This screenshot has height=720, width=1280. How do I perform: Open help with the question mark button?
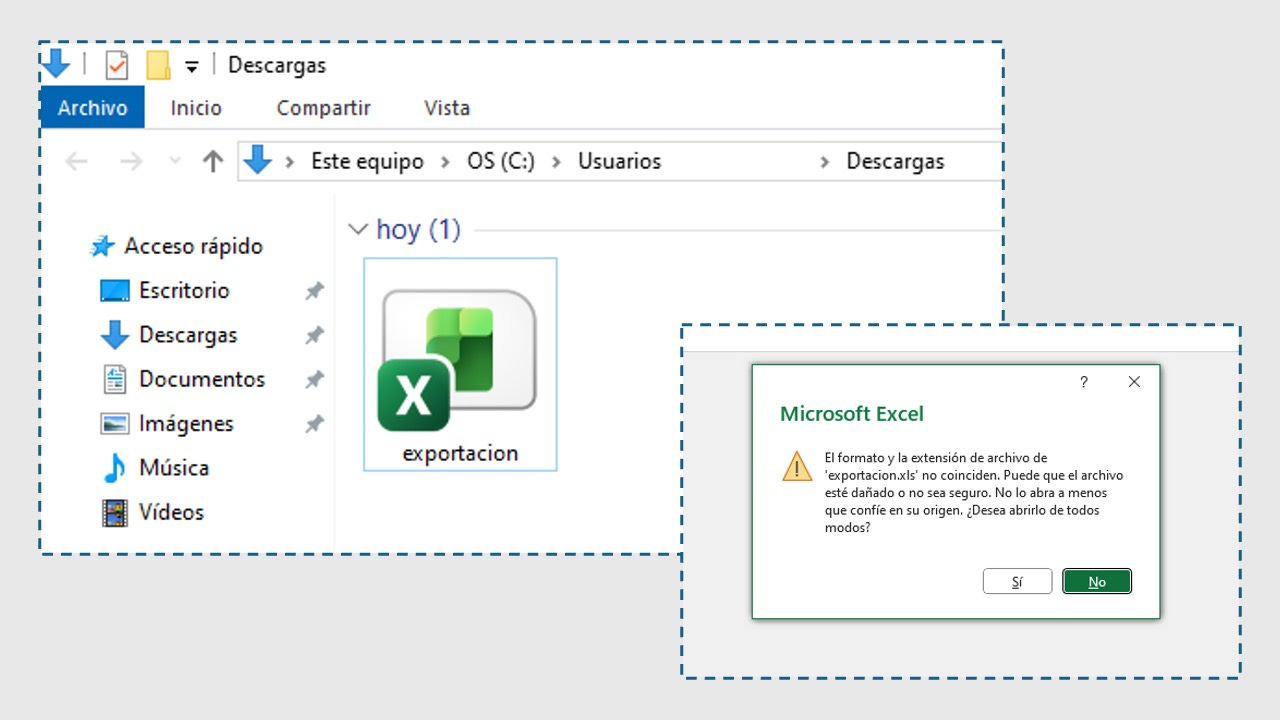click(x=1083, y=382)
